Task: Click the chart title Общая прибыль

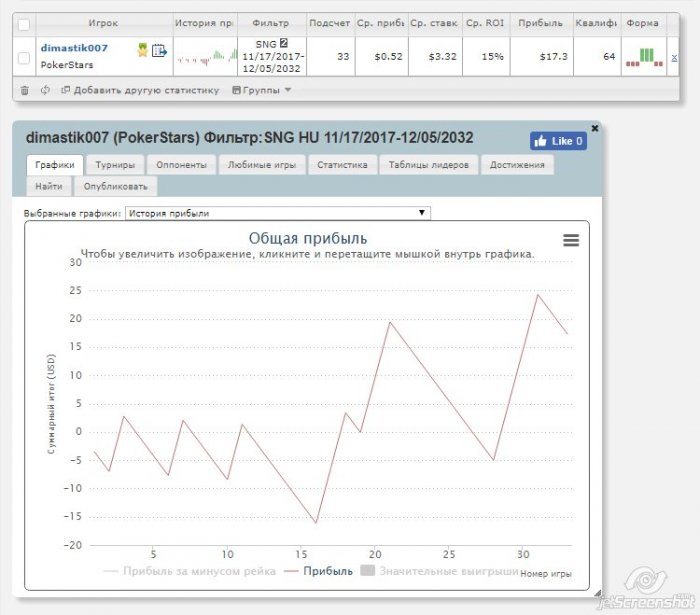Action: pyautogui.click(x=308, y=238)
